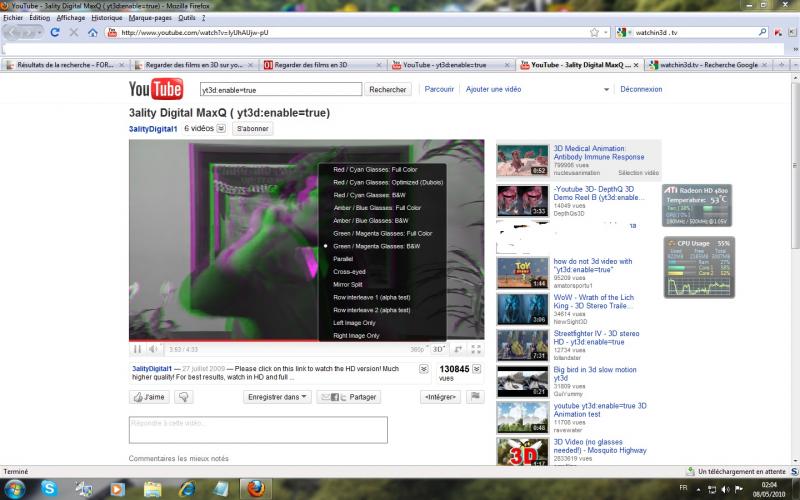800x500 pixels.
Task: Open the taskbar volume tray icon
Action: [x=726, y=489]
